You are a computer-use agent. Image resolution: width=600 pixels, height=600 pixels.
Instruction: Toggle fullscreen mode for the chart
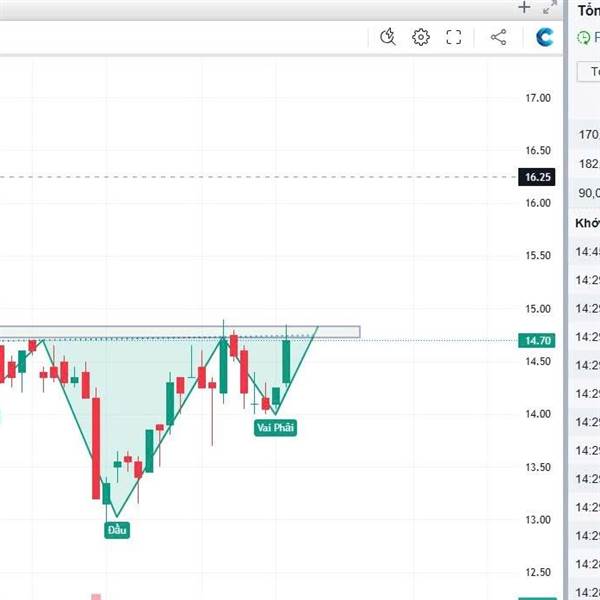point(454,37)
